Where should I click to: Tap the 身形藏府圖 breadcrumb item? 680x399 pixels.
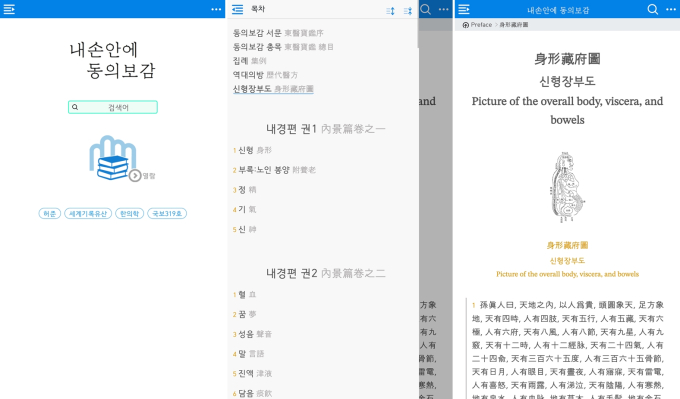514,25
